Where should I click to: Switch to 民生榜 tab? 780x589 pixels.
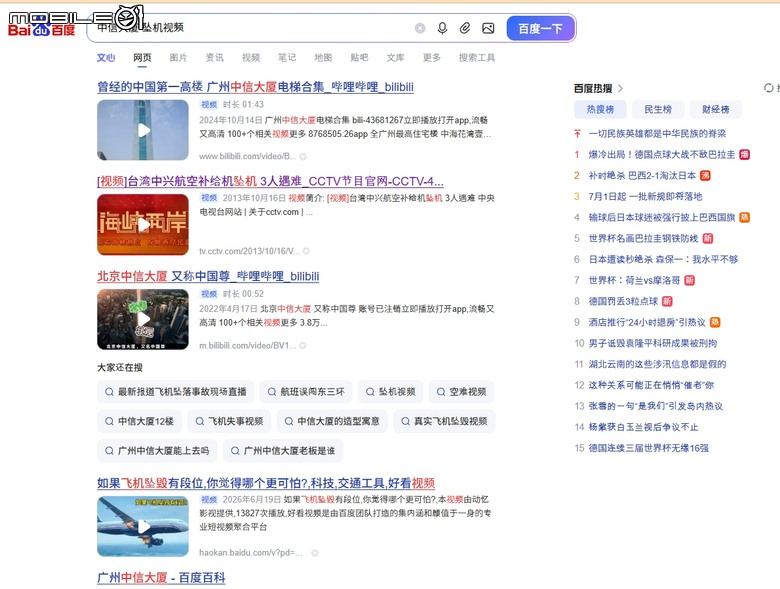point(658,109)
